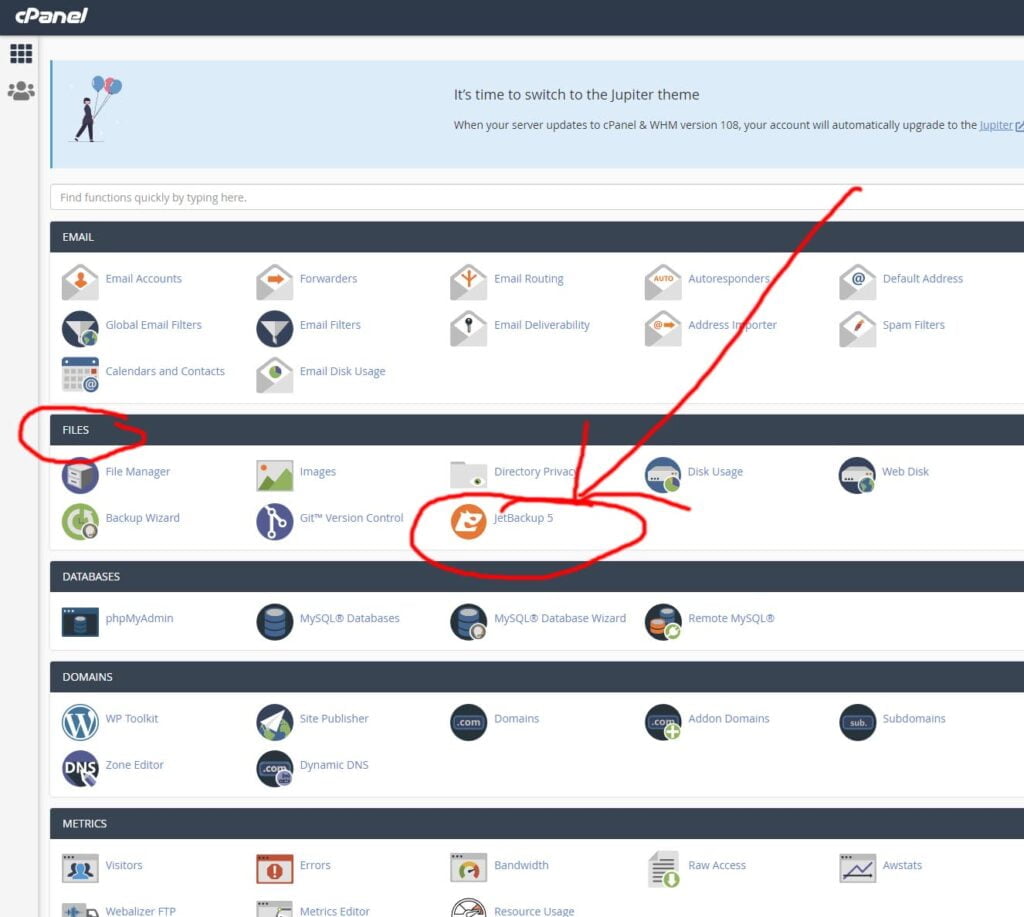Collapse the DATABASES section header
1024x917 pixels.
(x=537, y=577)
